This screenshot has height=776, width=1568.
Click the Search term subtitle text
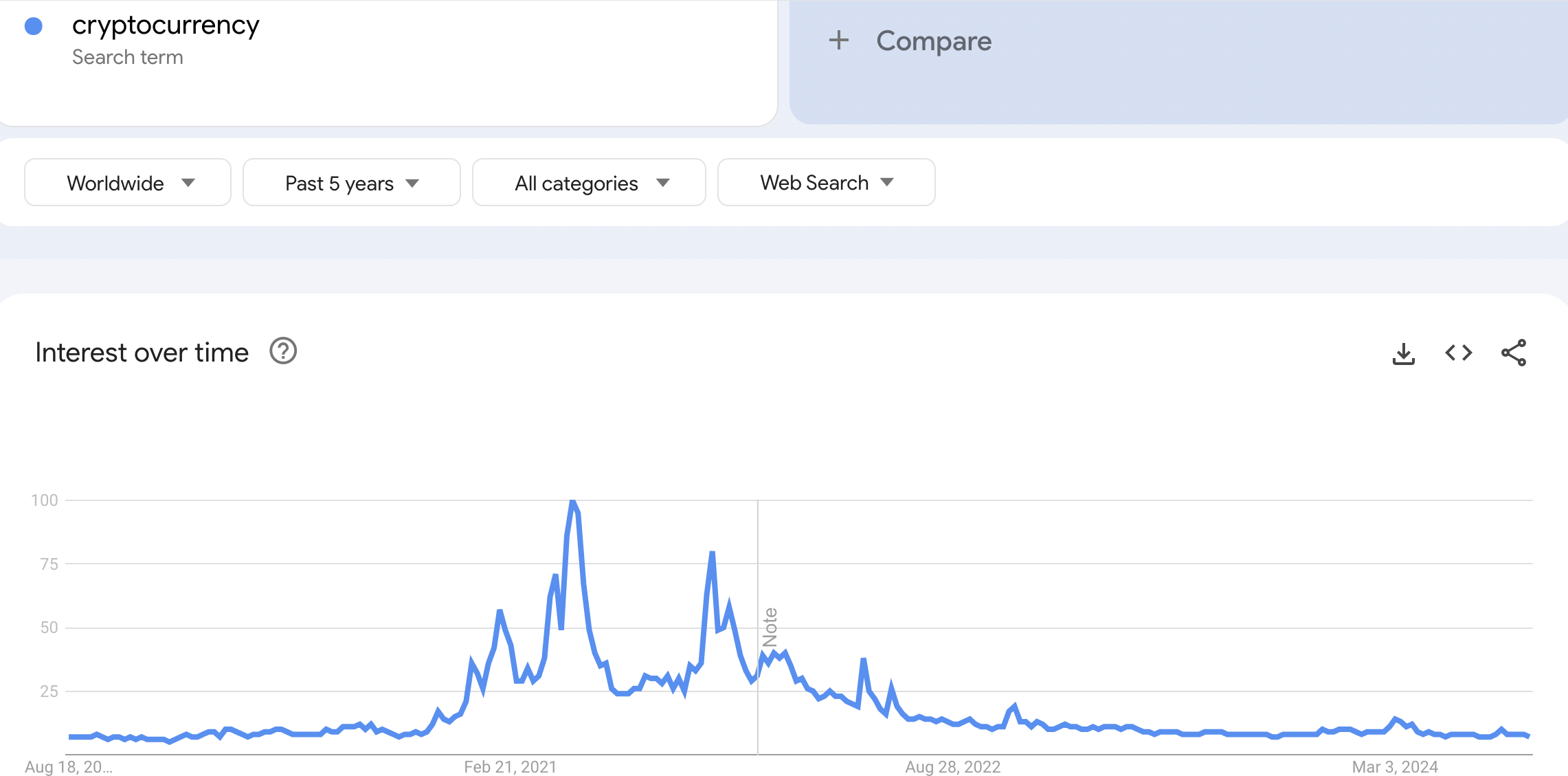tap(128, 57)
